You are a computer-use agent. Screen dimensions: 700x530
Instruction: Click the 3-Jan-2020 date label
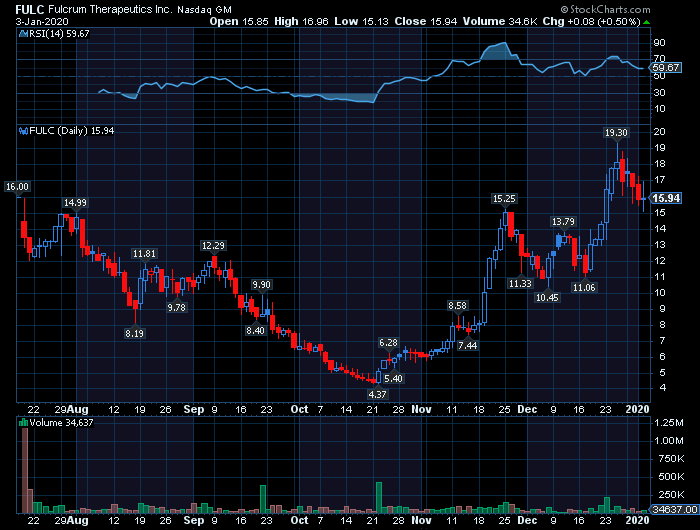(x=42, y=21)
